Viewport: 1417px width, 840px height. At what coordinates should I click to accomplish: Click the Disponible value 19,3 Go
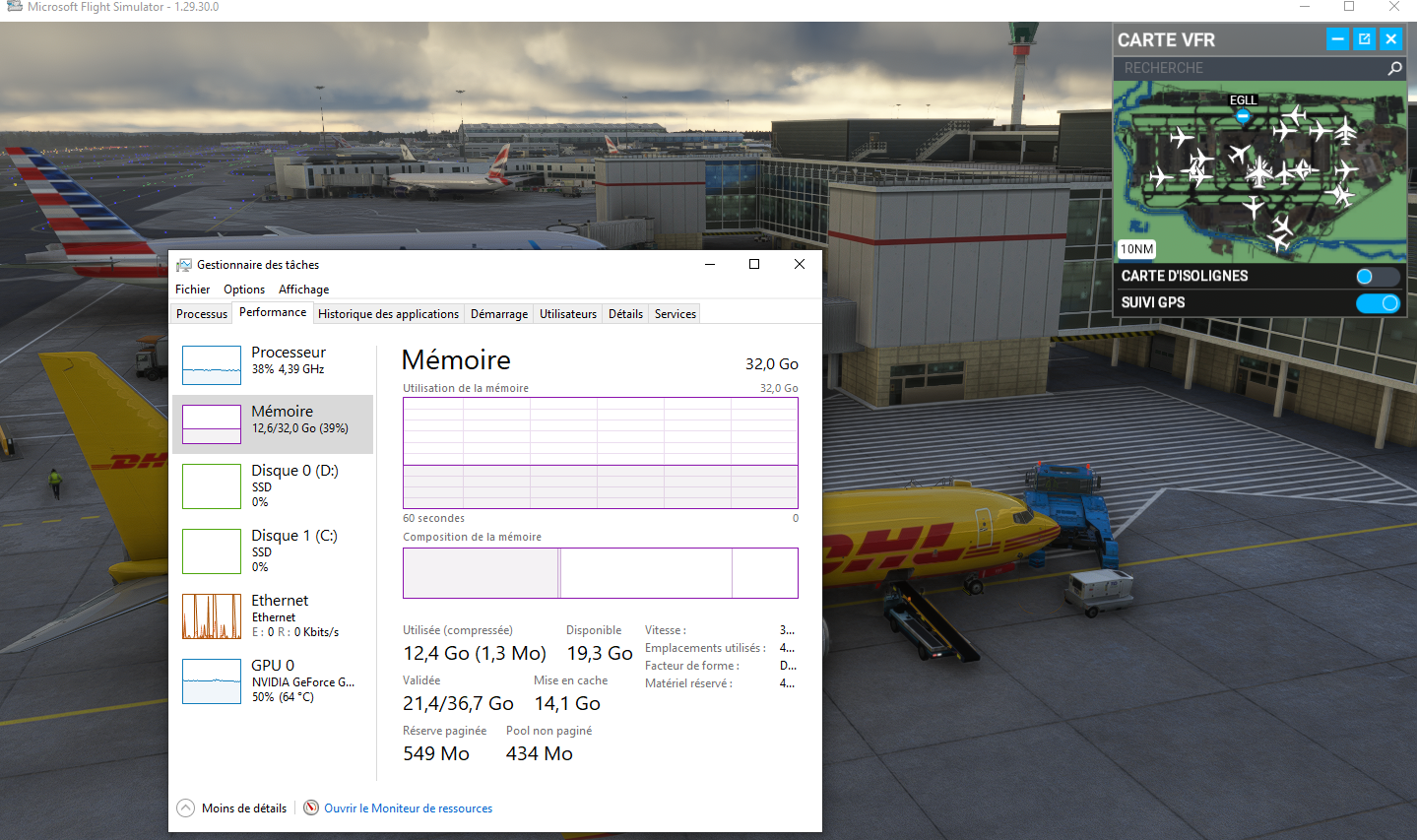click(x=600, y=653)
